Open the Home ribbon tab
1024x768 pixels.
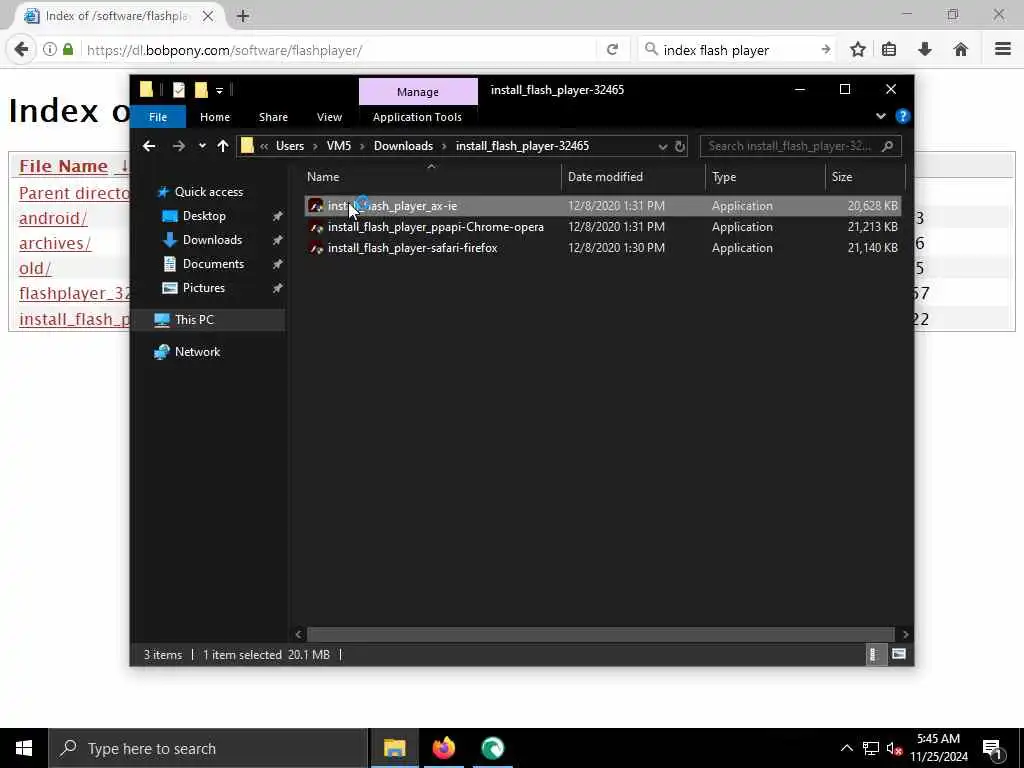215,117
